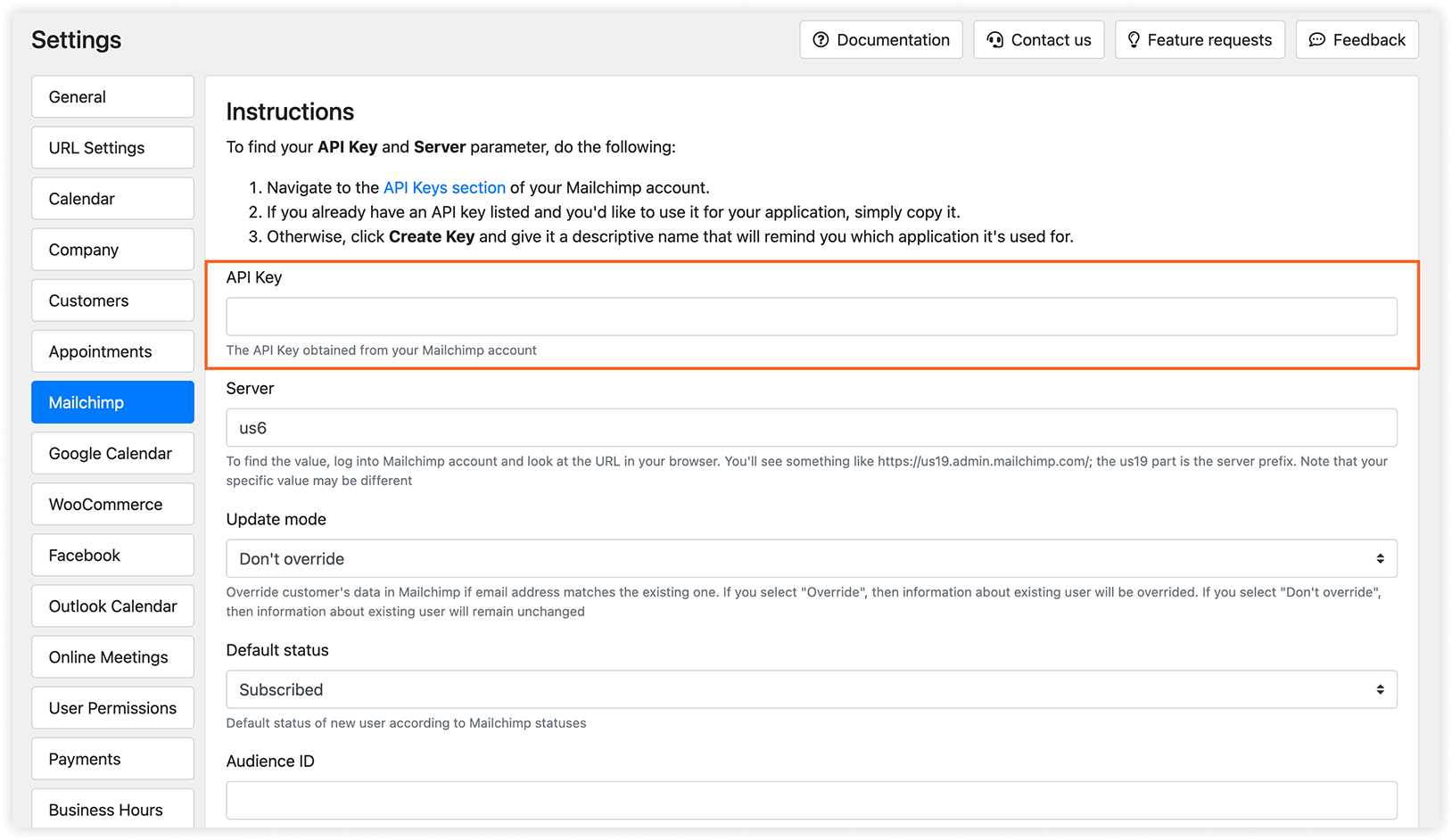1452x840 pixels.
Task: Open the Feature requests button label
Action: click(1209, 40)
